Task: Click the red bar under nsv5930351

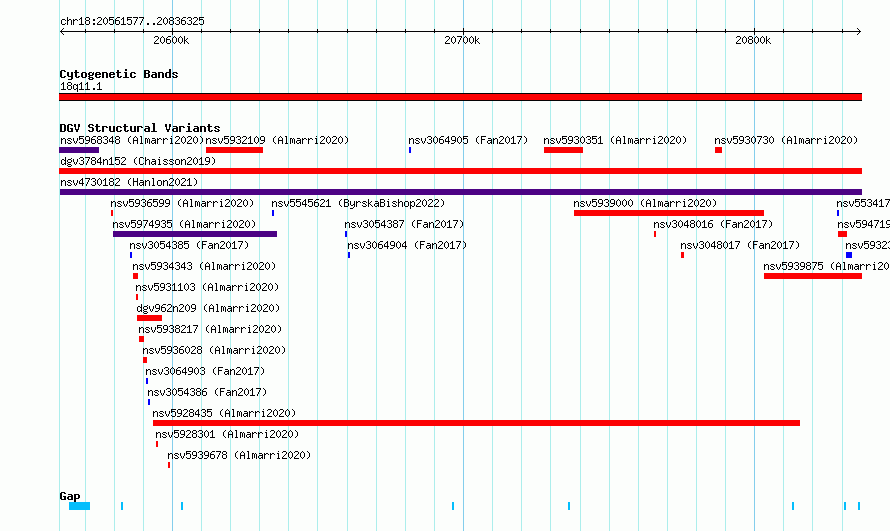Action: [x=564, y=150]
